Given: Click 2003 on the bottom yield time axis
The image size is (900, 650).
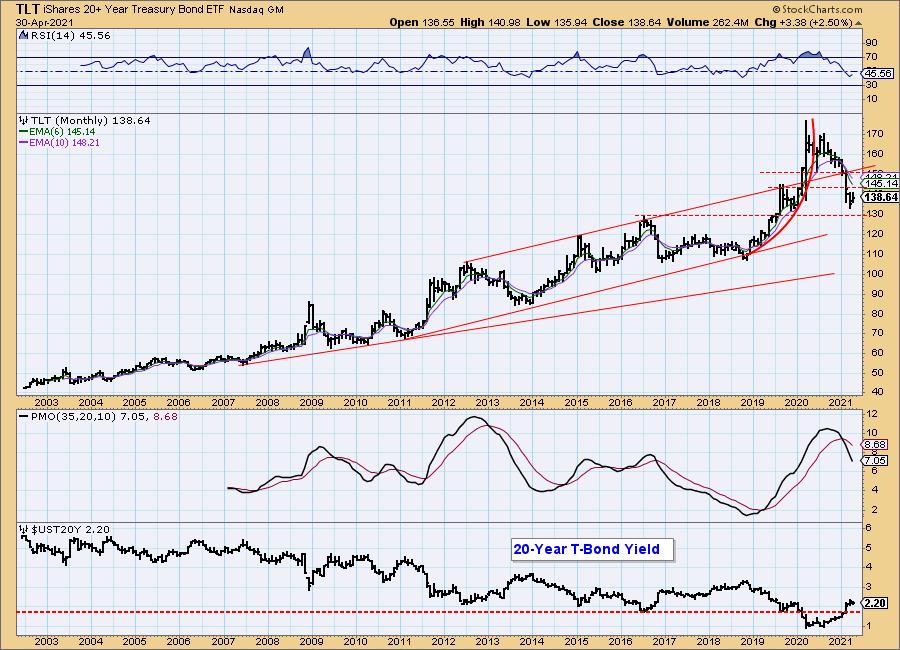Looking at the screenshot, I should point(46,641).
